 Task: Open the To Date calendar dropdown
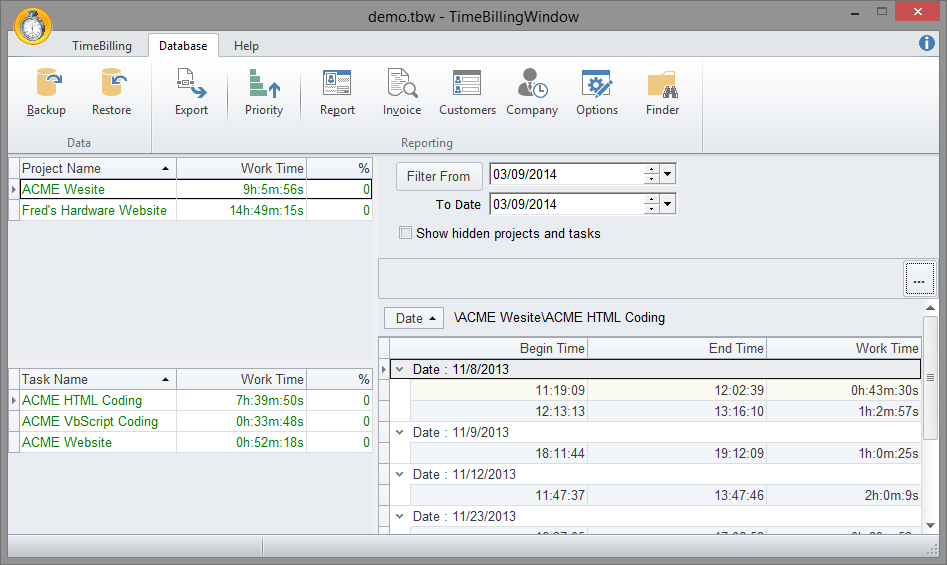tap(668, 204)
